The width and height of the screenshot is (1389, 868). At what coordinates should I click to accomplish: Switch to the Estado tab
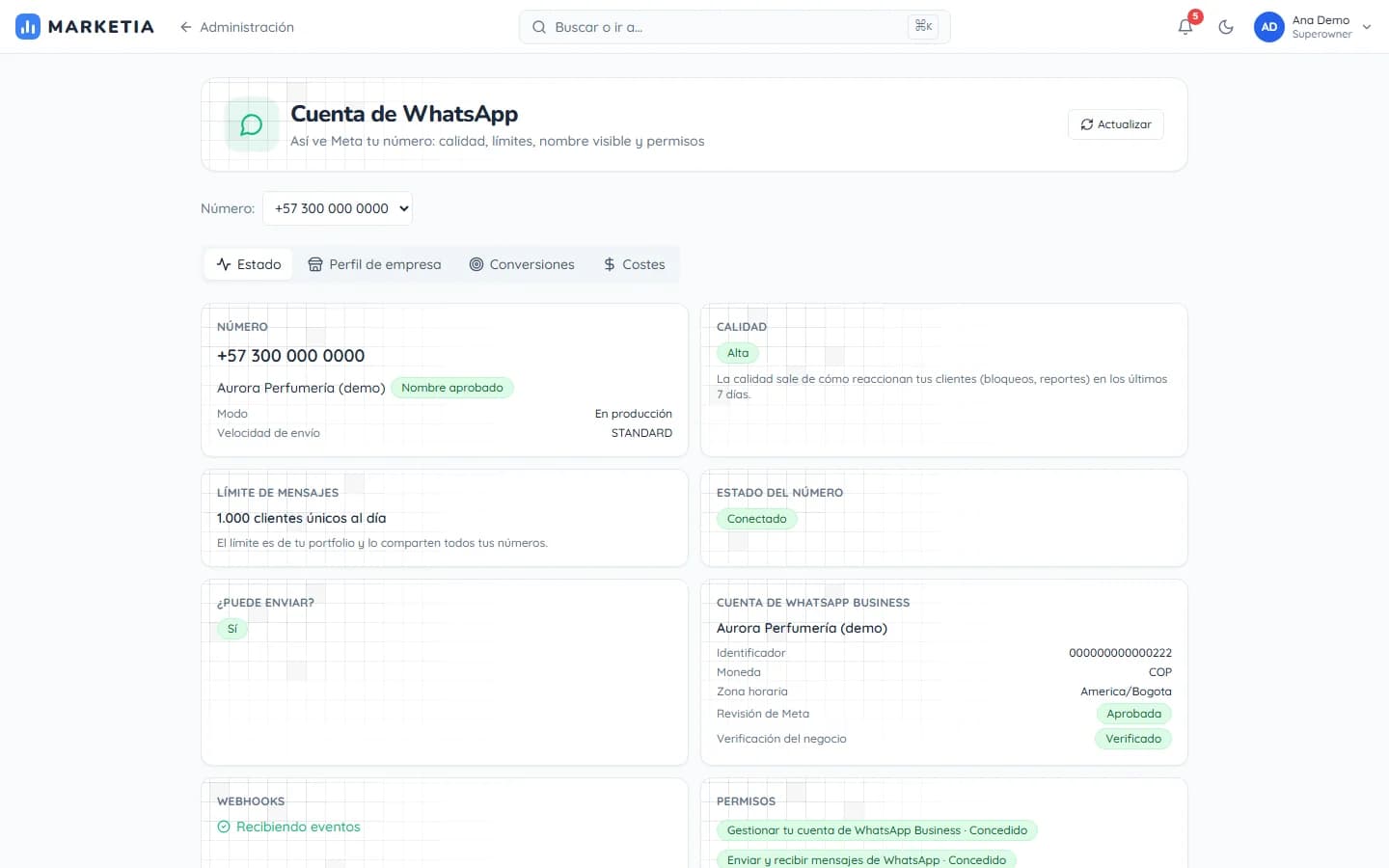click(249, 264)
